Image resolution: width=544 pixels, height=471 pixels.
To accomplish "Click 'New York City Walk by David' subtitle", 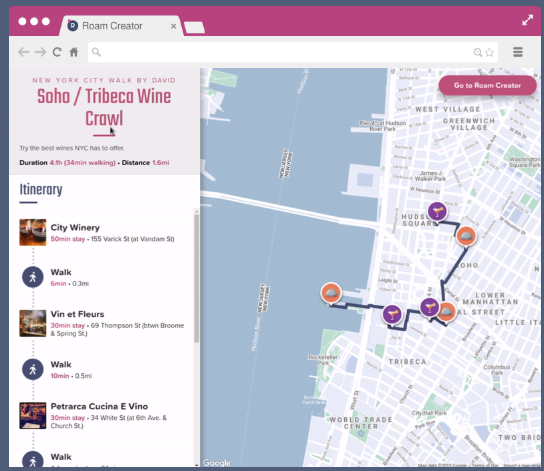I will click(x=104, y=80).
